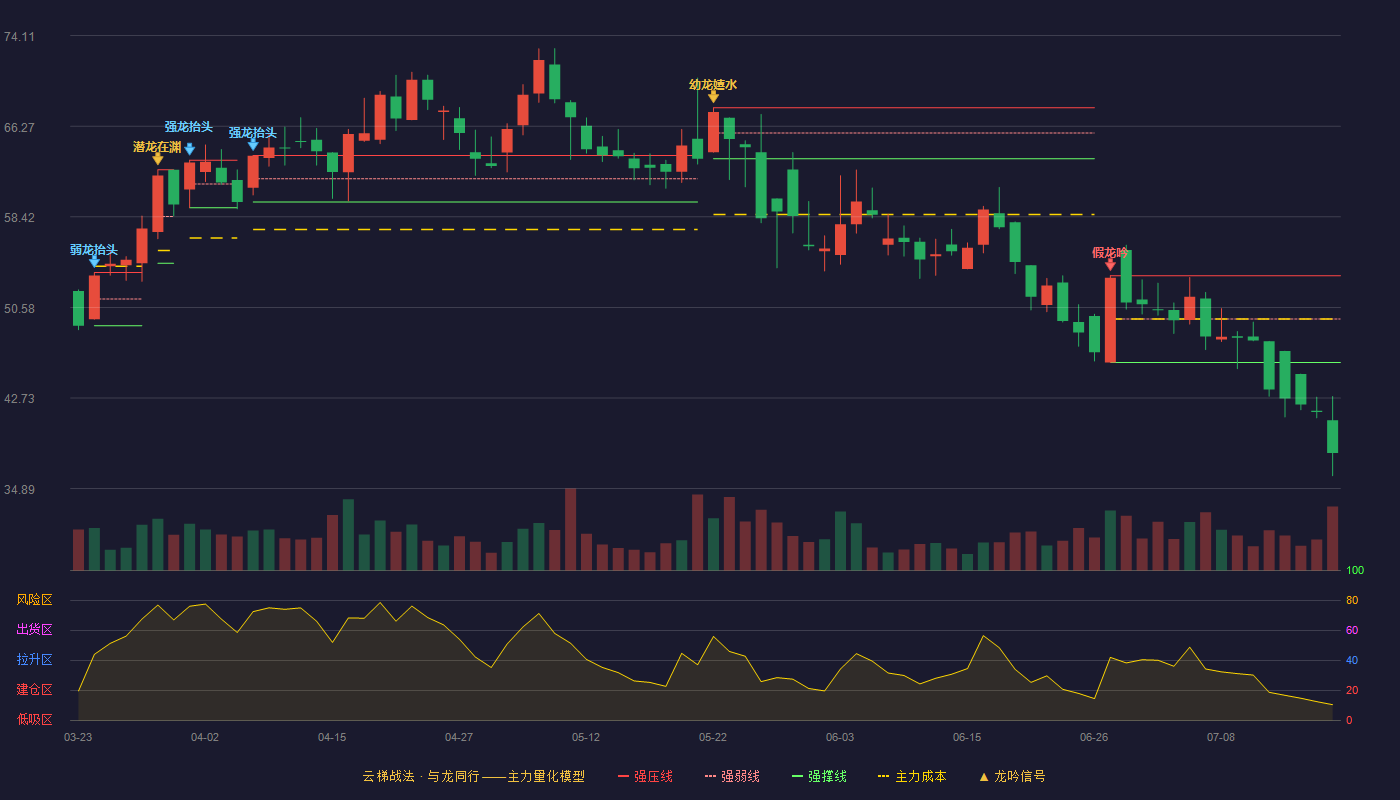This screenshot has height=800, width=1400.
Task: Click the 66.27 price axis label
Action: tap(19, 128)
